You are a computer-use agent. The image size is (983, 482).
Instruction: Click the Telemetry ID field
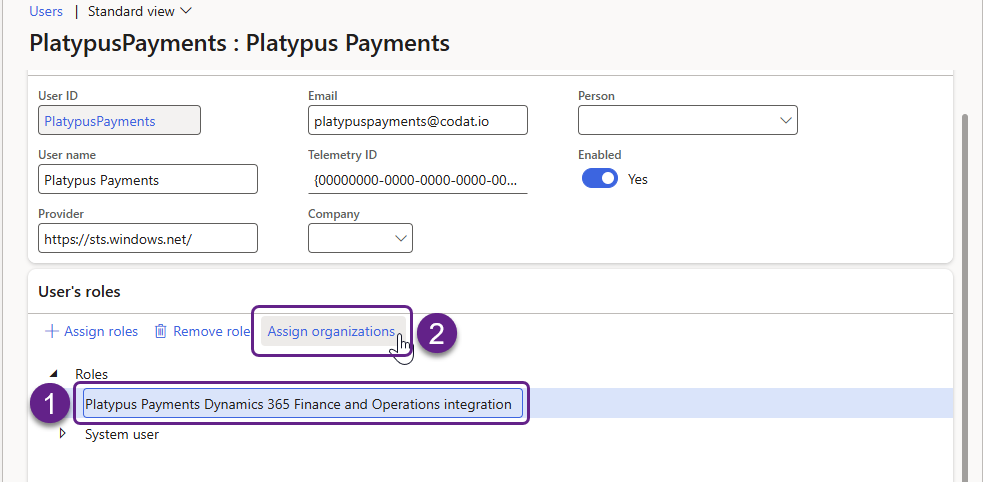pos(417,180)
